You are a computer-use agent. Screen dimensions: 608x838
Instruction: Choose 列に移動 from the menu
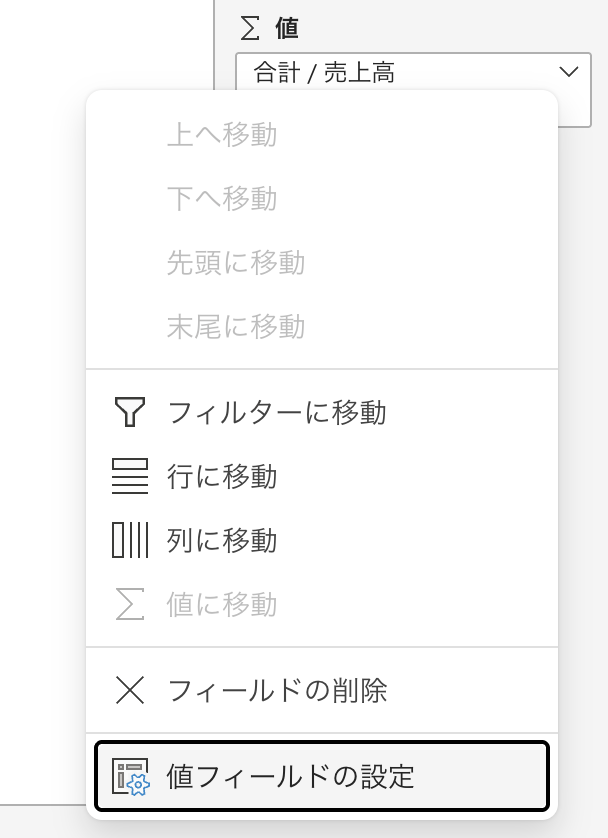[222, 540]
